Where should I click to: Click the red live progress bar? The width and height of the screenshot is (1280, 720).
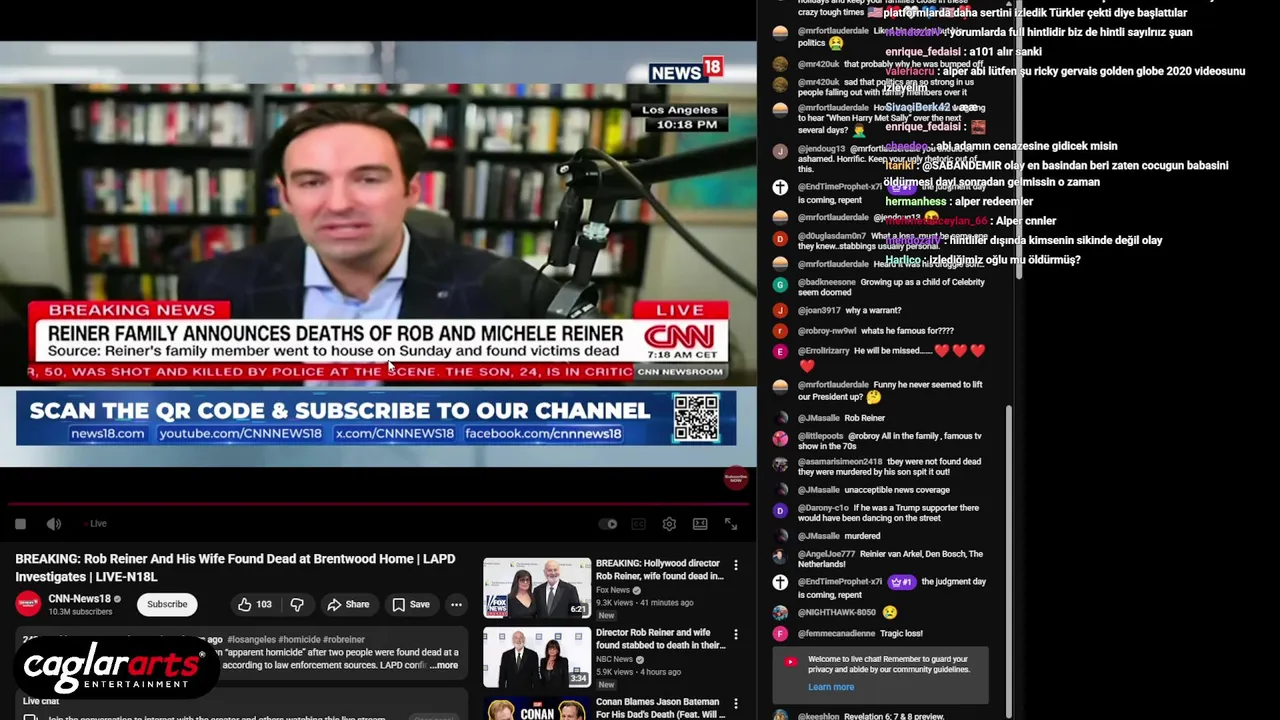pyautogui.click(x=378, y=505)
